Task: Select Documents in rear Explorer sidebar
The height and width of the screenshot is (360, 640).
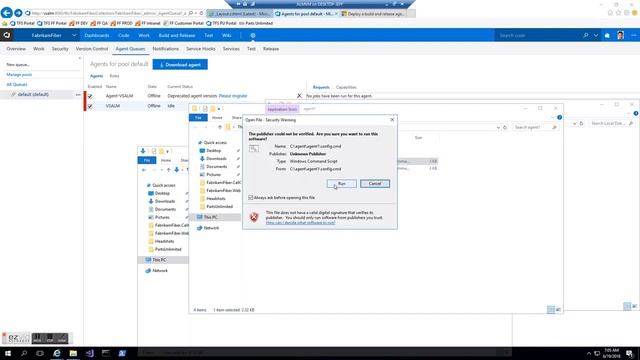Action: coord(165,209)
